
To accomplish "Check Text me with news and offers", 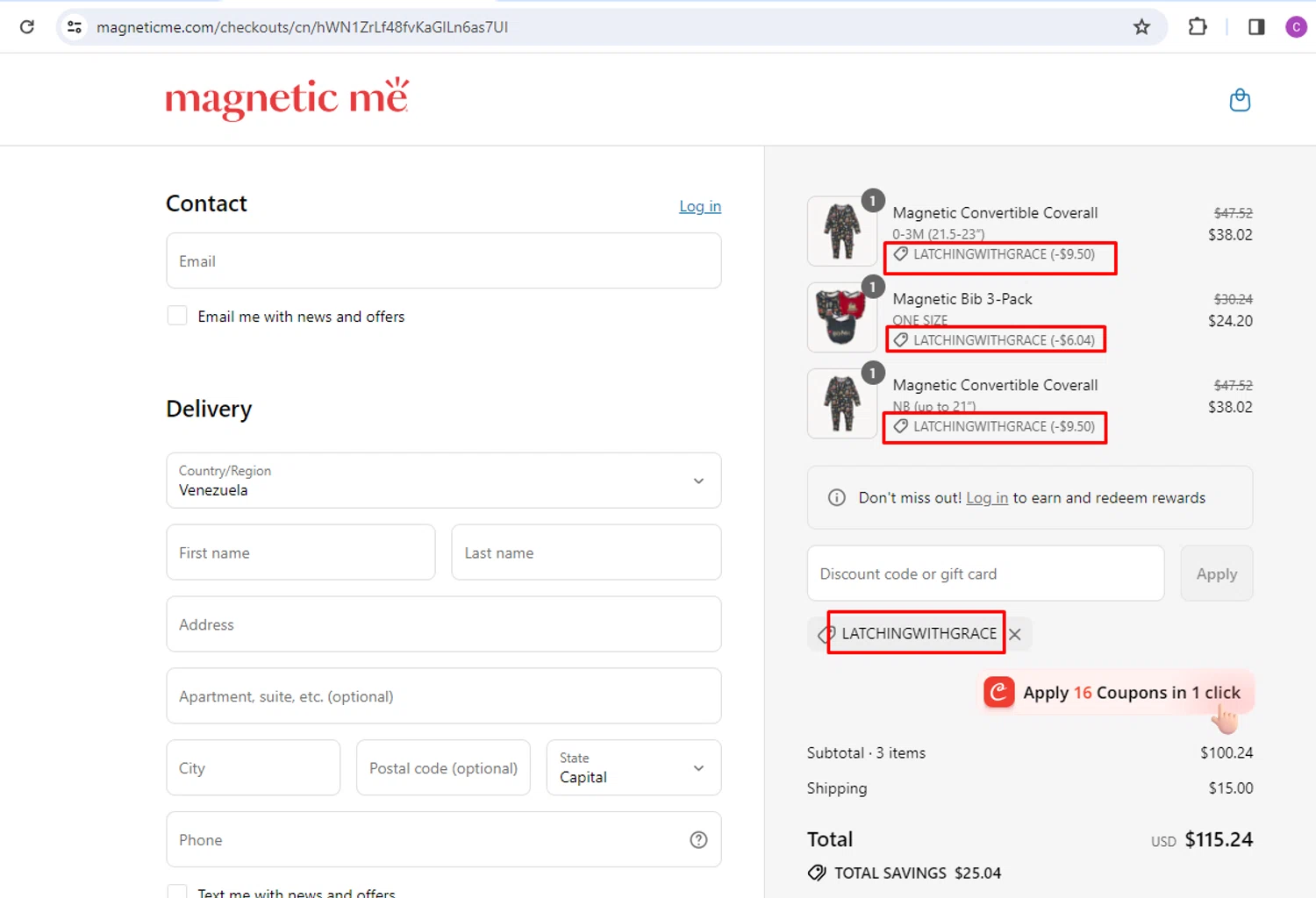I will click(177, 892).
